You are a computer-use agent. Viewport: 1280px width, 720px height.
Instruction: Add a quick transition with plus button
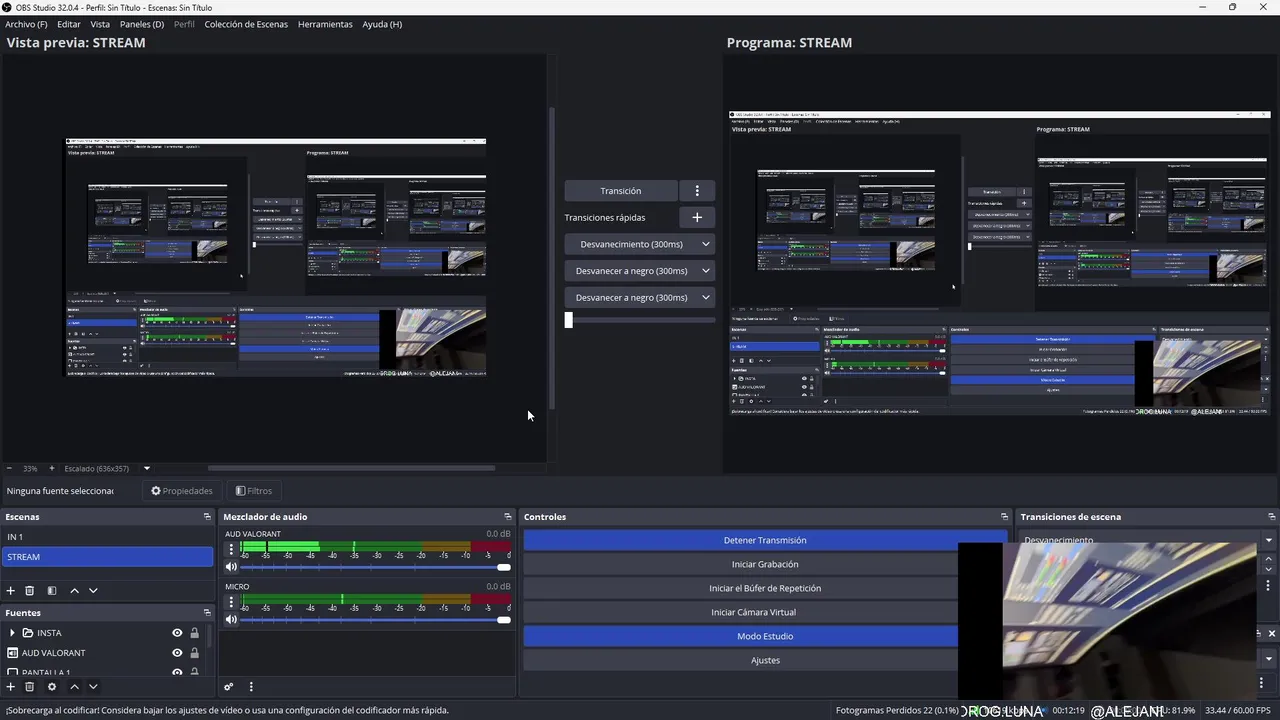tap(697, 217)
